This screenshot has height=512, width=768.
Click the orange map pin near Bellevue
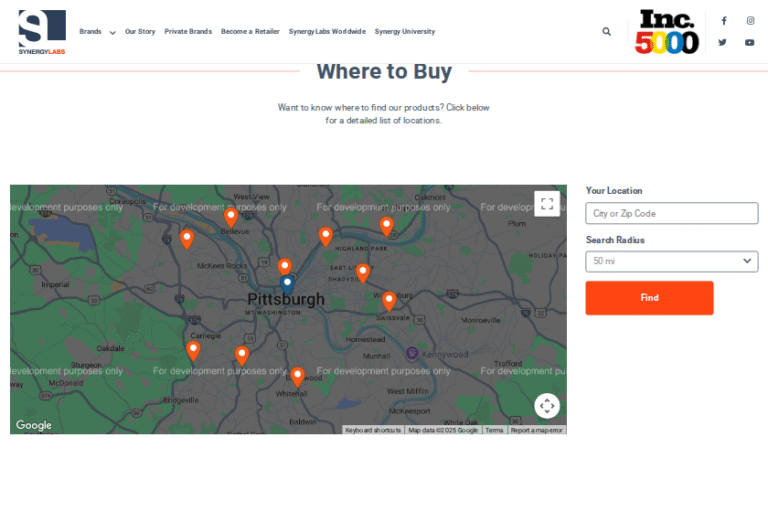click(x=231, y=216)
